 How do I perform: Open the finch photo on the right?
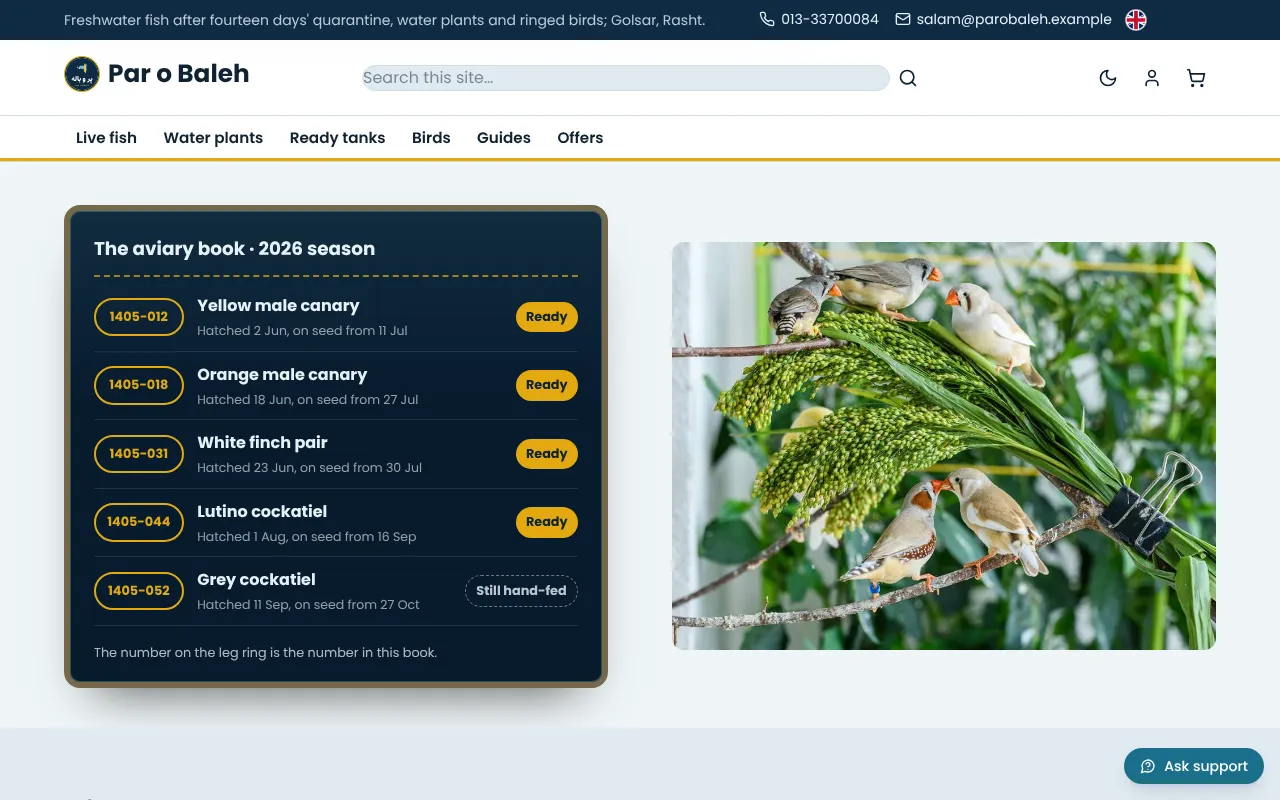[x=944, y=446]
